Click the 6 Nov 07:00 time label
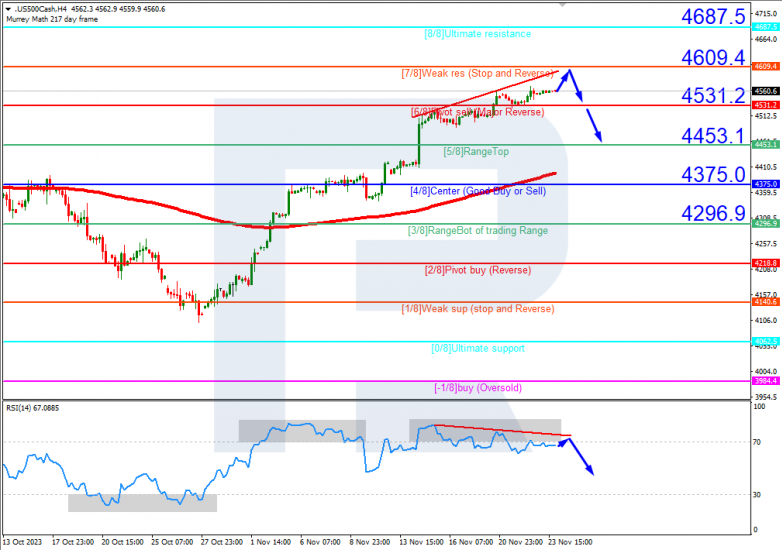 pyautogui.click(x=320, y=542)
